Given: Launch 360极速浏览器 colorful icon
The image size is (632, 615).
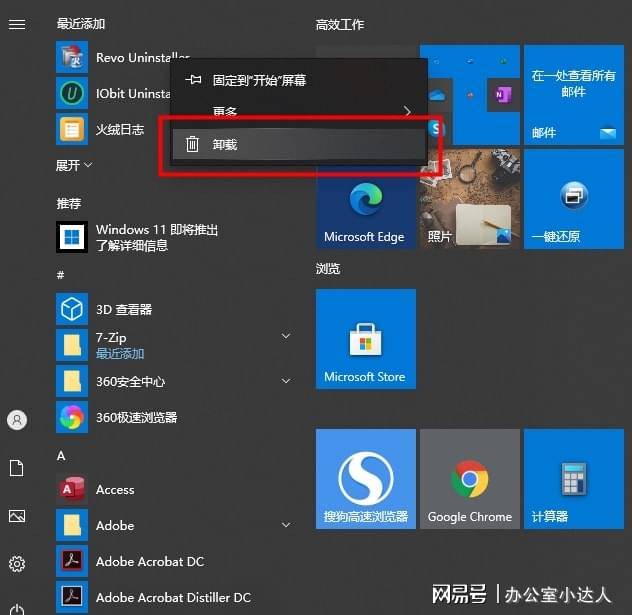Looking at the screenshot, I should pos(72,417).
